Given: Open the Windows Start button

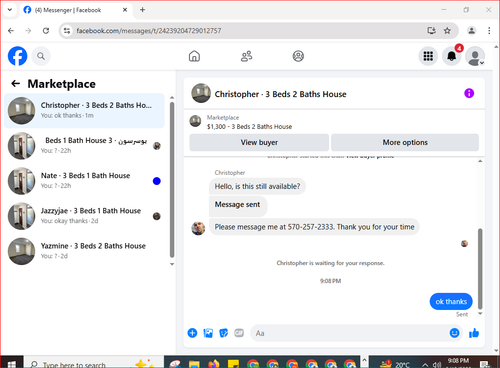Looking at the screenshot, I should click(x=12, y=363).
